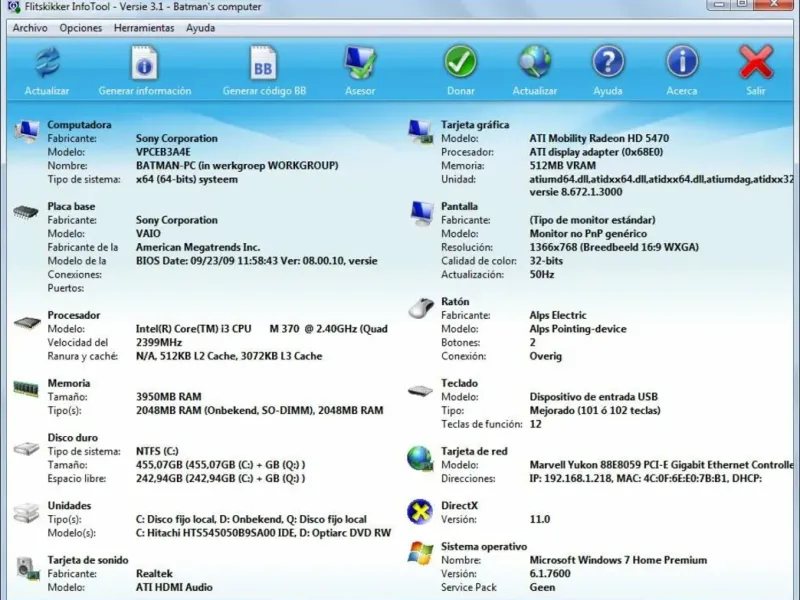The height and width of the screenshot is (600, 800).
Task: Click the 242,94GB free space value
Action: pyautogui.click(x=220, y=479)
